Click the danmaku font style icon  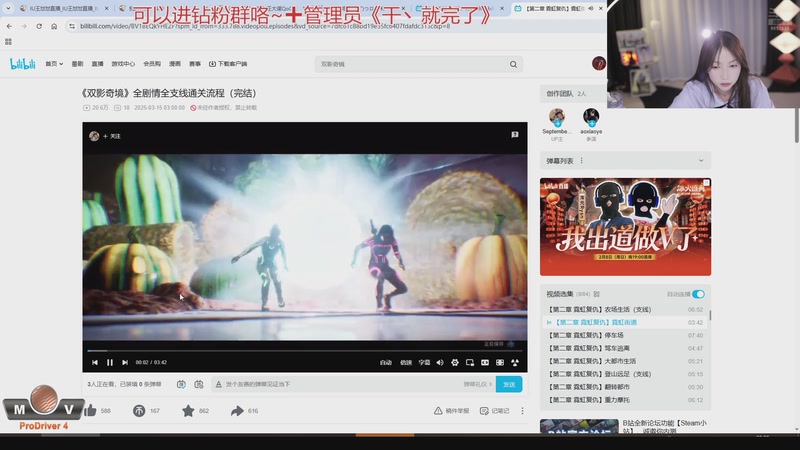[x=218, y=384]
